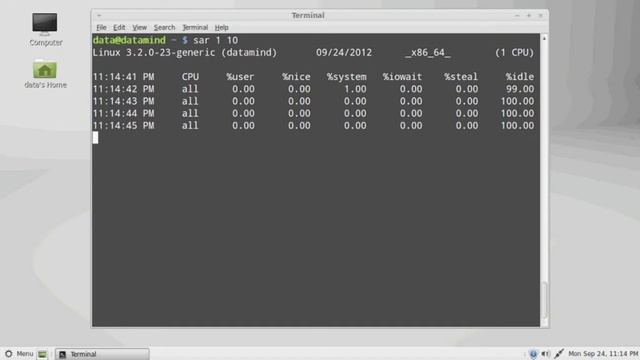640x360 pixels.
Task: Click the 11:14:42 PM timestamp
Action: click(x=124, y=89)
